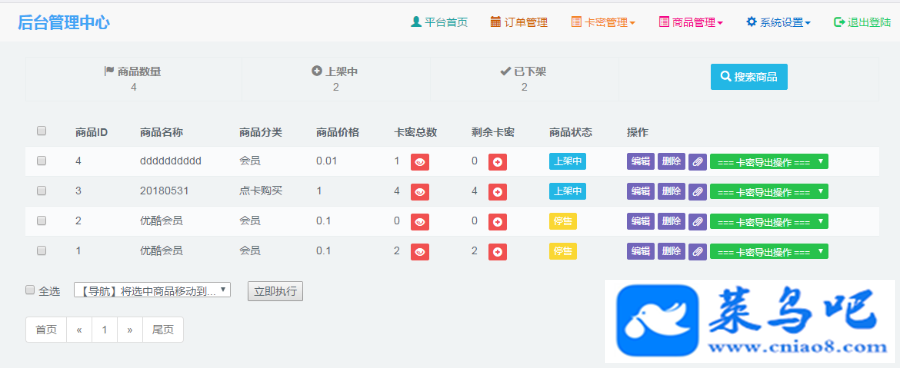Select checkbox for product ID 2

[x=41, y=220]
